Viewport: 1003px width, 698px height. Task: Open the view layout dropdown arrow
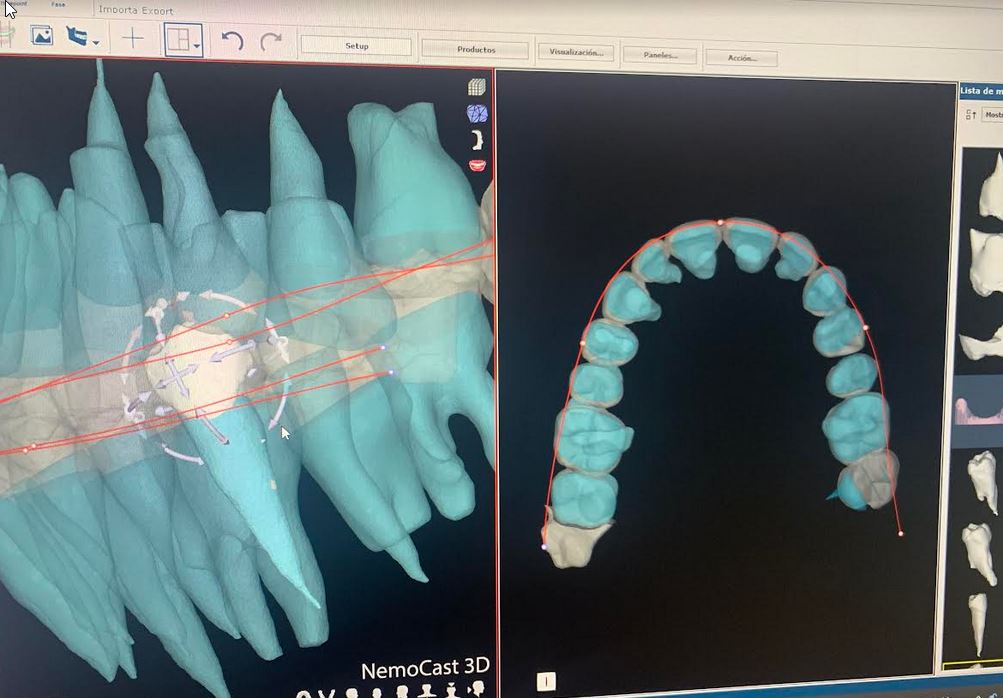pos(196,45)
